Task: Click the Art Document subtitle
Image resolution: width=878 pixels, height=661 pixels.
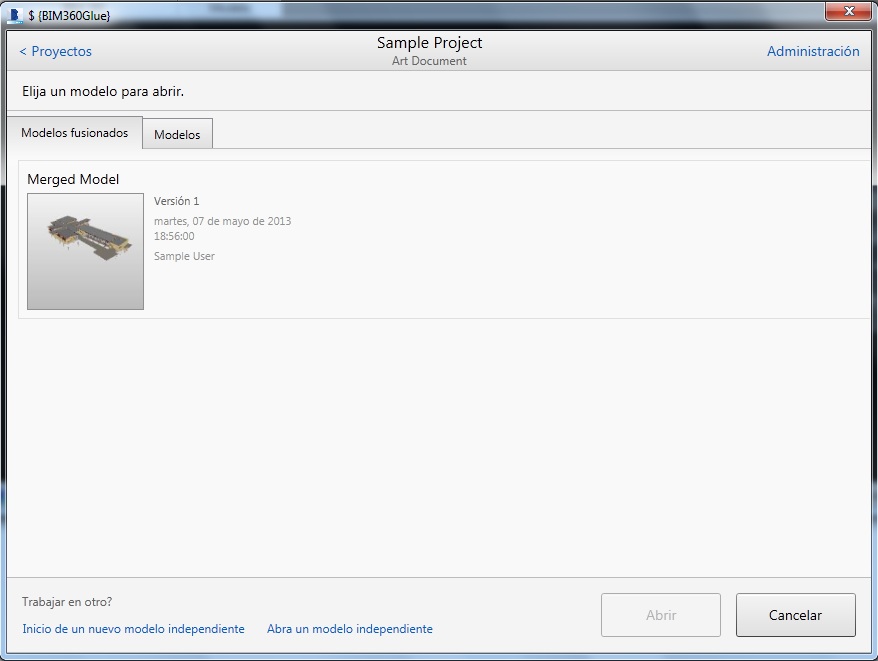Action: click(x=429, y=61)
